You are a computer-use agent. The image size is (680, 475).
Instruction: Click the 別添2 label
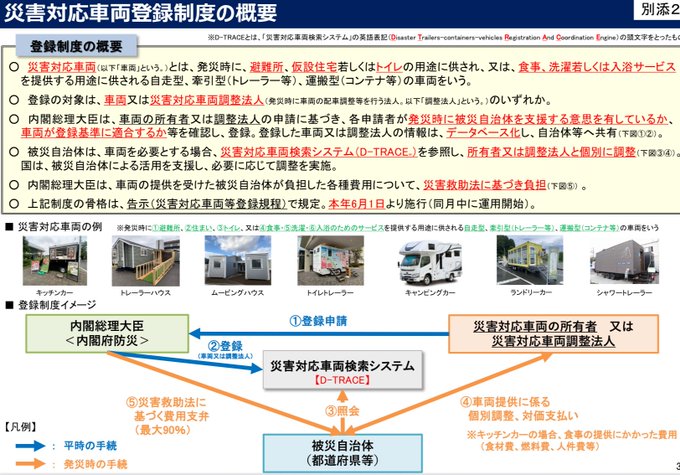659,10
